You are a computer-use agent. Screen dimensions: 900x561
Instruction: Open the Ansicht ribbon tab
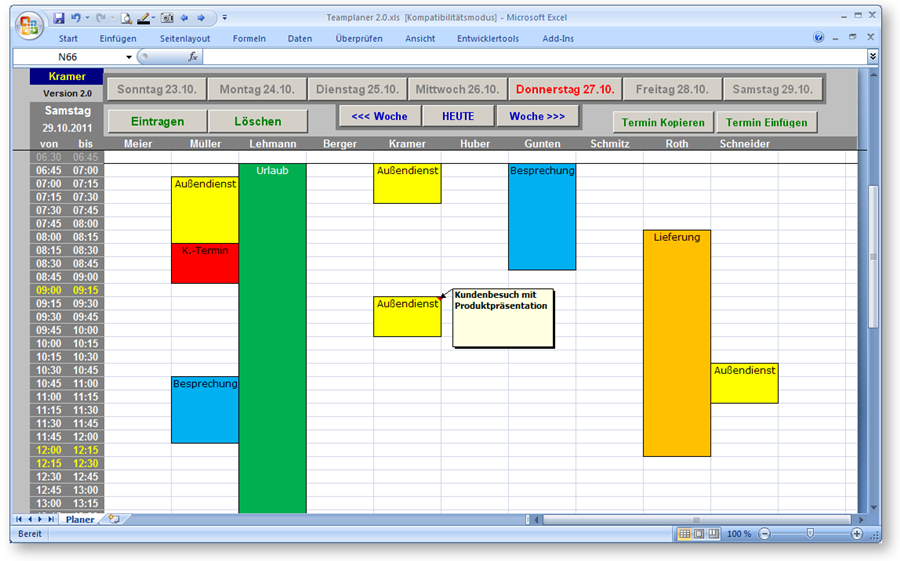point(420,38)
